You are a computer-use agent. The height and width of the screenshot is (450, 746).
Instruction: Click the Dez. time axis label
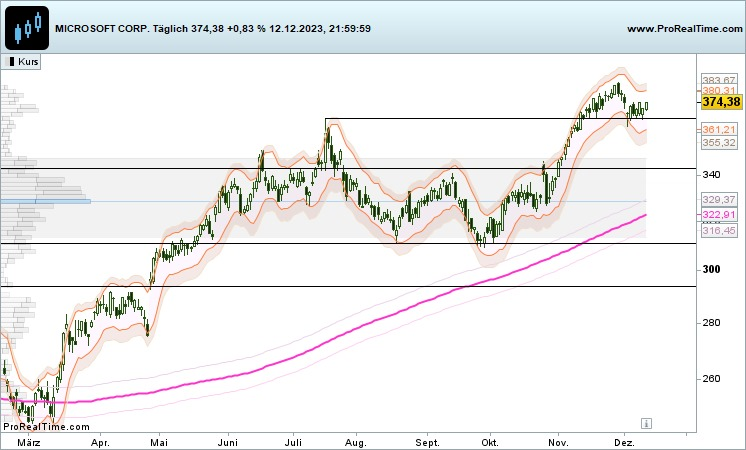click(x=625, y=443)
